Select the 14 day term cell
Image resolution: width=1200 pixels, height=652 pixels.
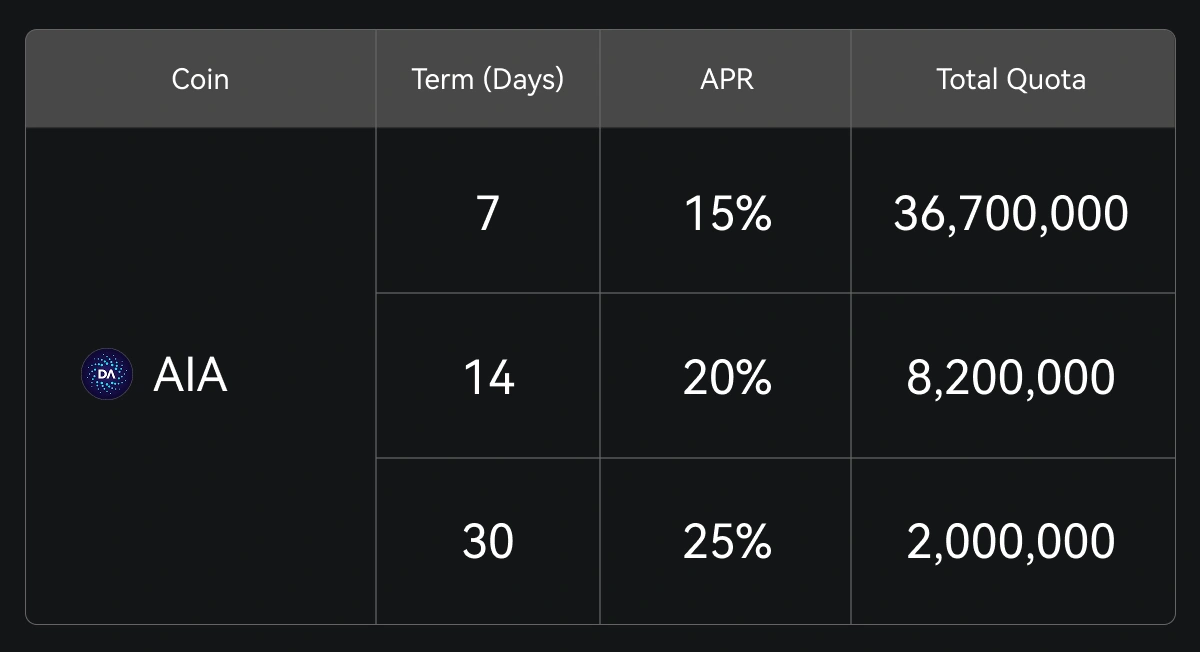click(488, 377)
